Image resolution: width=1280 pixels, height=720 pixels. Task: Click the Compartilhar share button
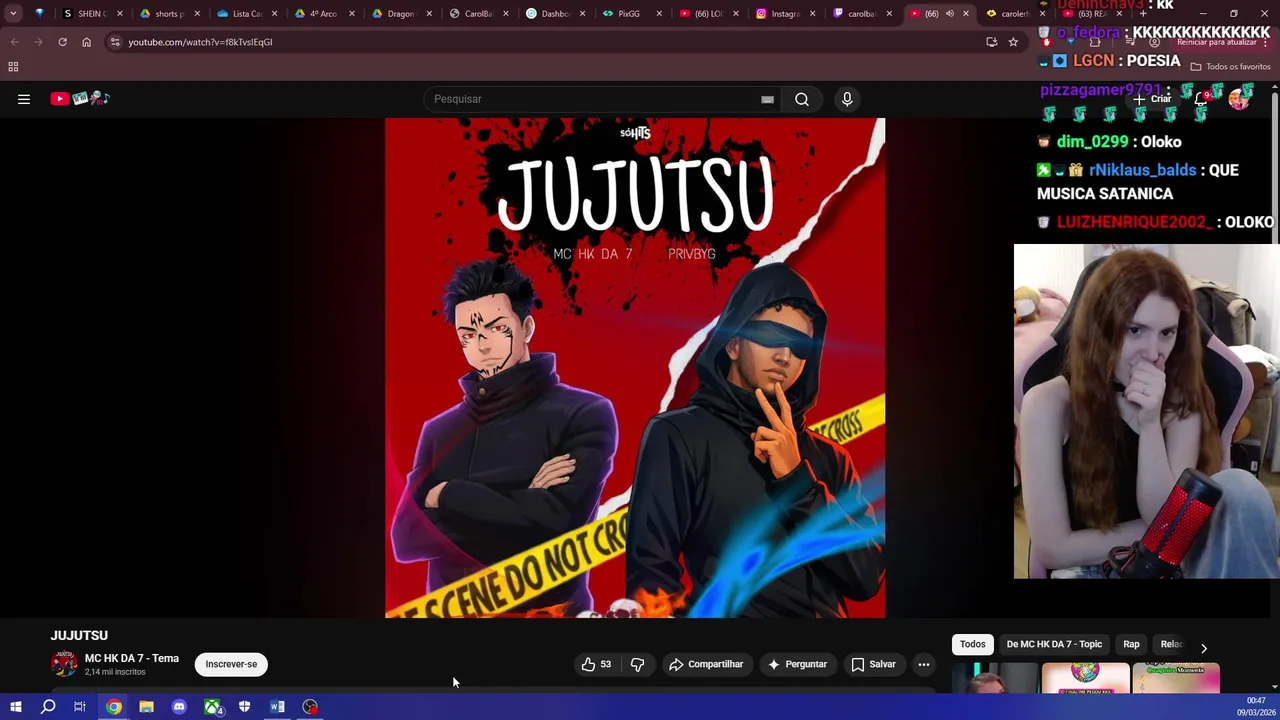tap(706, 664)
